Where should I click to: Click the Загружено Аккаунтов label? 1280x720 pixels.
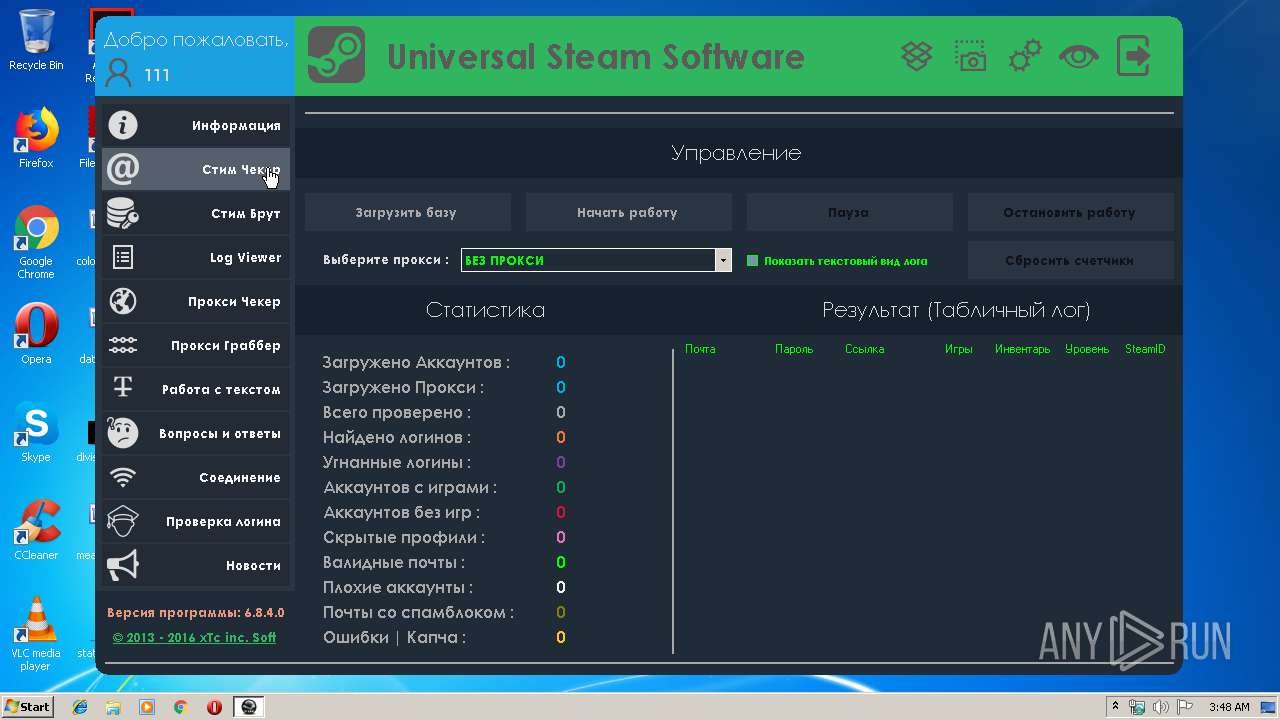[x=416, y=362]
